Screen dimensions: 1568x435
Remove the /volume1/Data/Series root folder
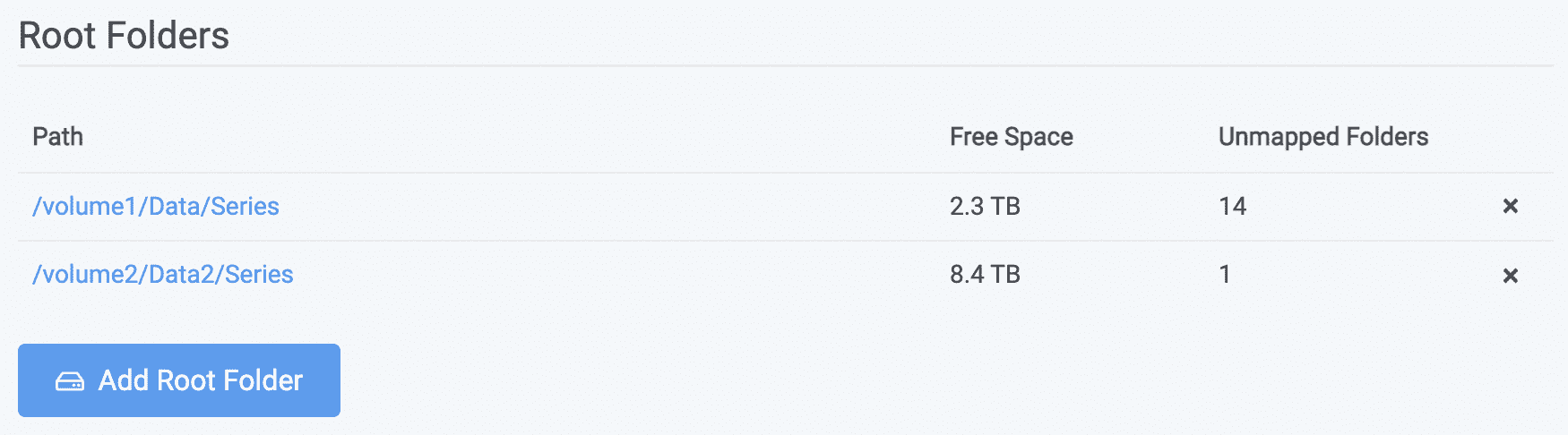pos(1510,206)
